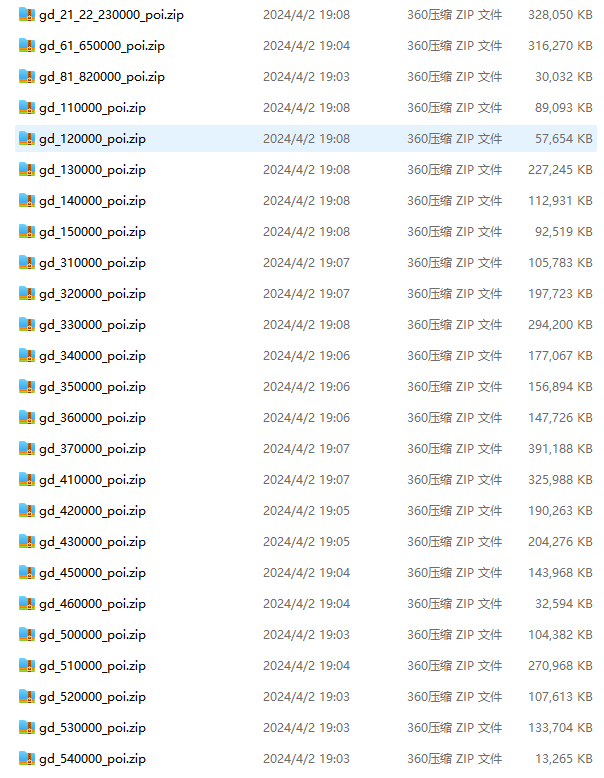
Task: Click the zip icon of gd_370000_poi.zip
Action: pos(27,449)
